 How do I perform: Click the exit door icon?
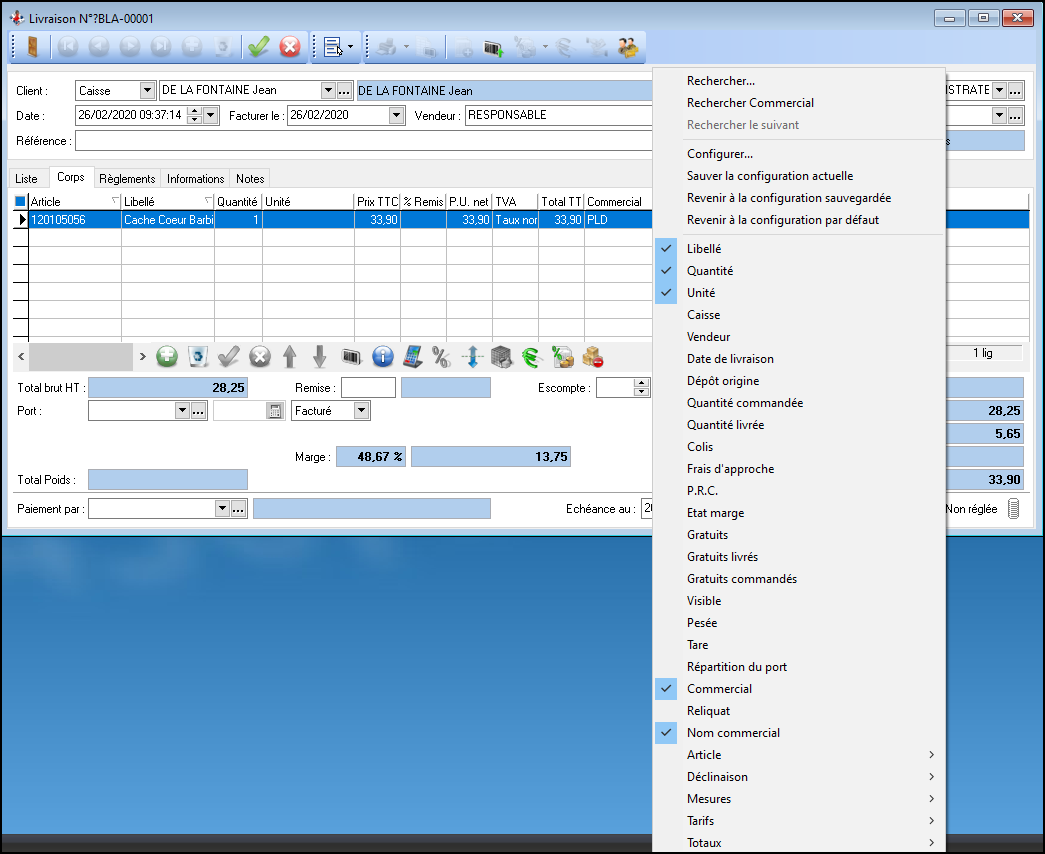tap(33, 47)
